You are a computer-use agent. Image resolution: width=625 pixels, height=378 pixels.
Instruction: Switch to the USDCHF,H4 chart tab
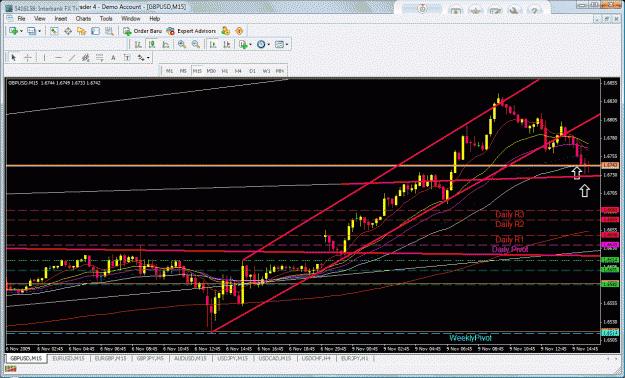[316, 358]
